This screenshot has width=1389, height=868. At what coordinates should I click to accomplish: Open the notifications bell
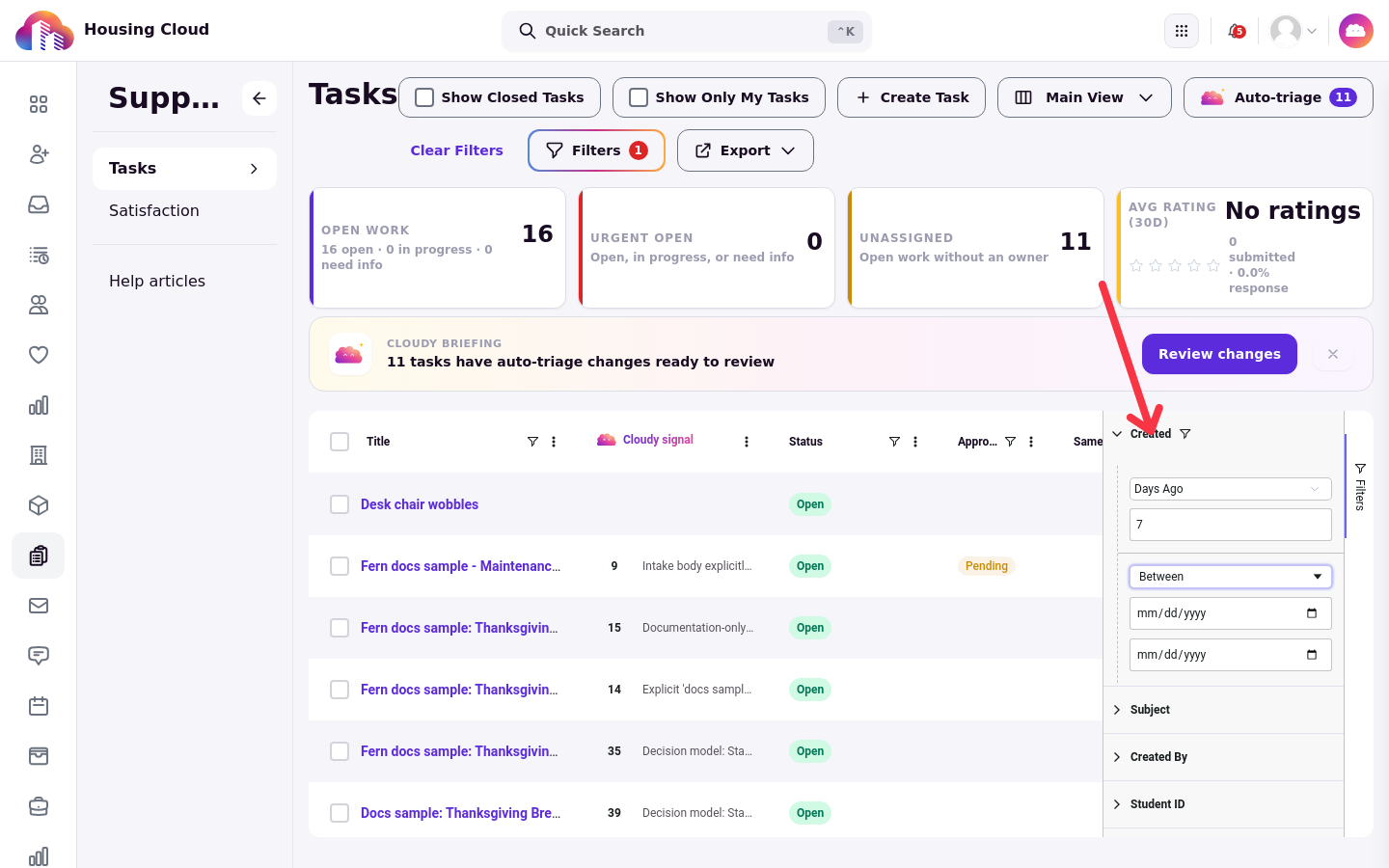point(1236,31)
